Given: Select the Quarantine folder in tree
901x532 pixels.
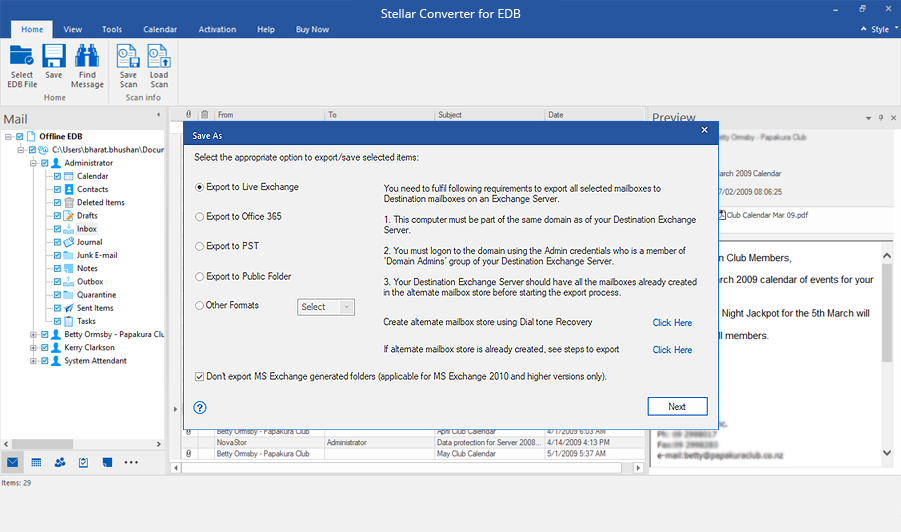Looking at the screenshot, I should 97,295.
